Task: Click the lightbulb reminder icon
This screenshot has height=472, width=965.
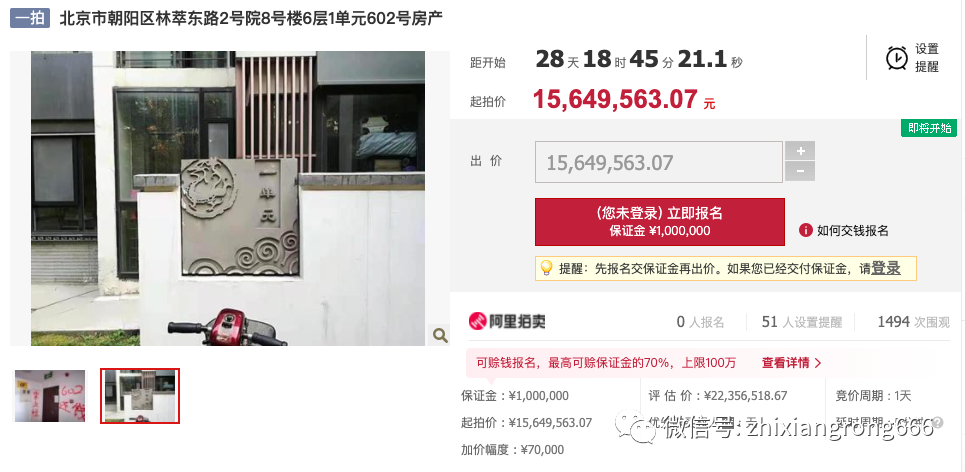Action: coord(546,268)
